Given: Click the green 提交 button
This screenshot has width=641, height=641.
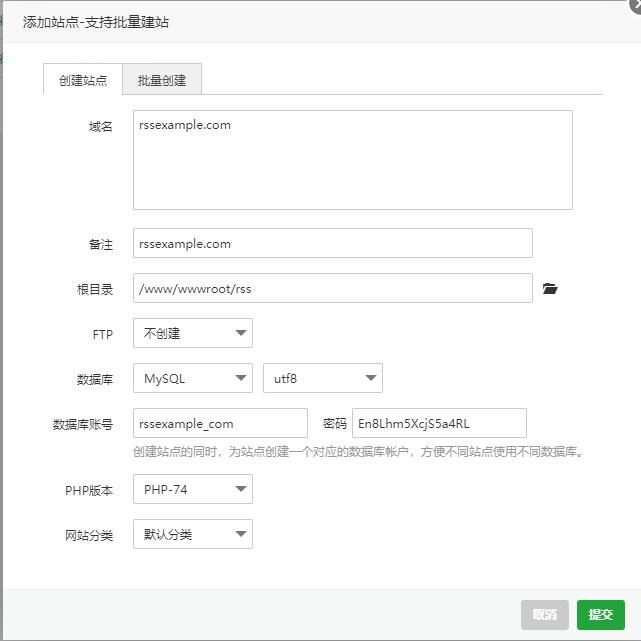Looking at the screenshot, I should [600, 614].
